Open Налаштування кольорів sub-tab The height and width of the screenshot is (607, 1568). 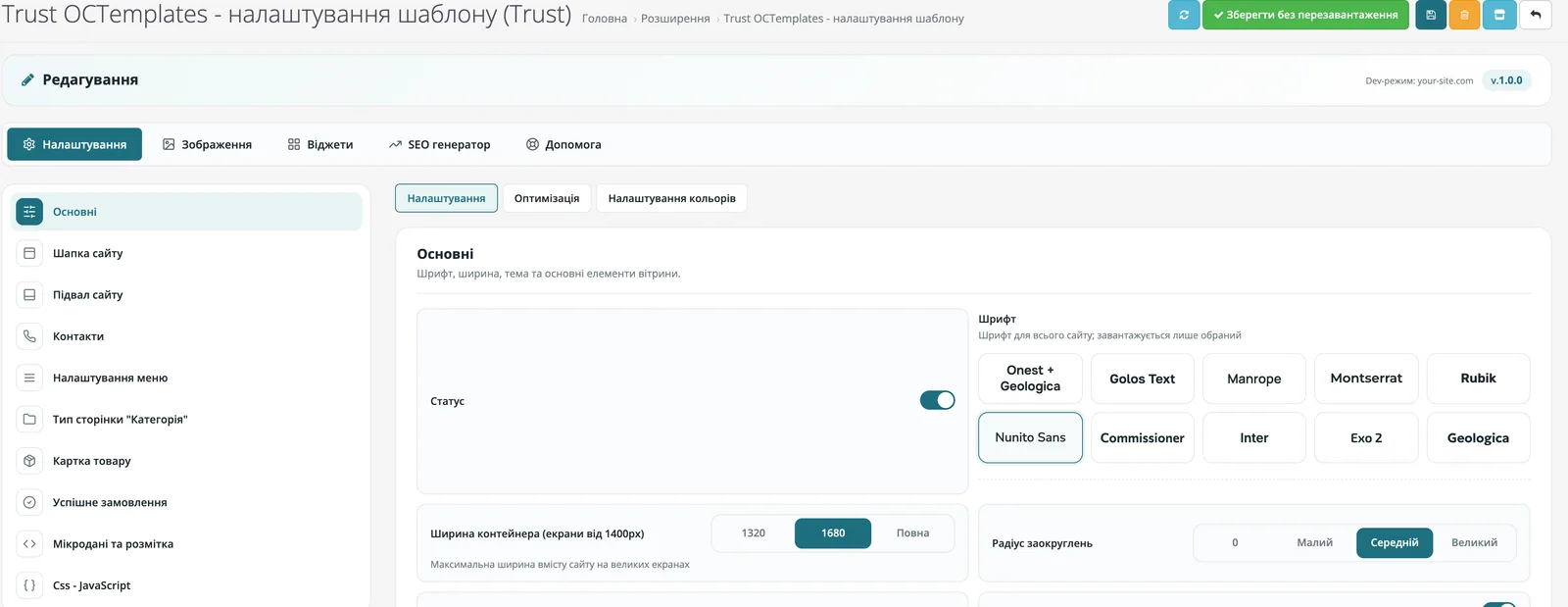pos(672,198)
